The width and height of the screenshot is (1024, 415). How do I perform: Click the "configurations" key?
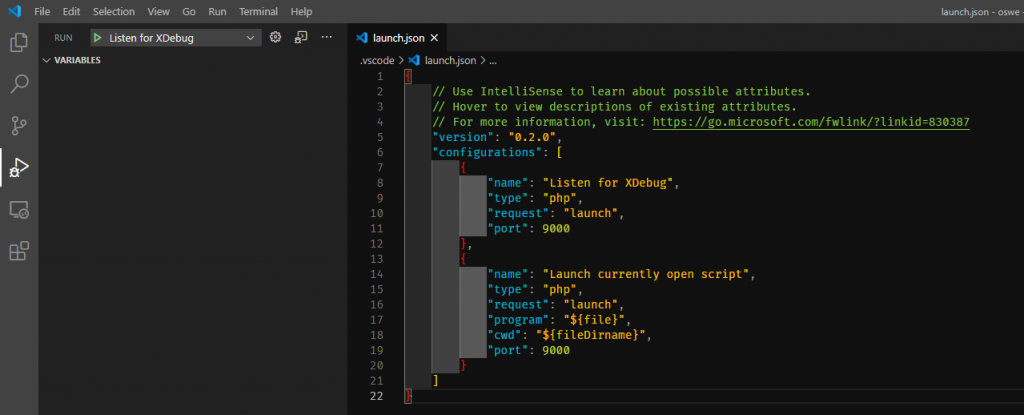[x=487, y=152]
